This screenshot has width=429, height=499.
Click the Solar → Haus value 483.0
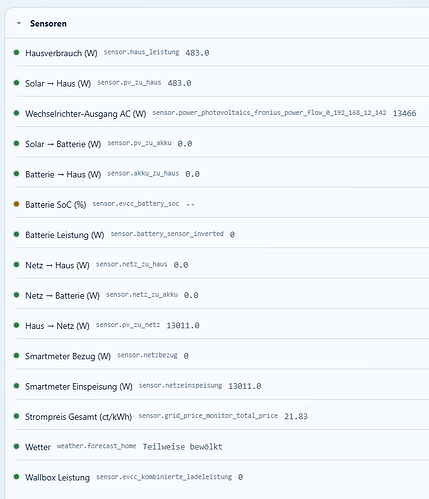(179, 83)
